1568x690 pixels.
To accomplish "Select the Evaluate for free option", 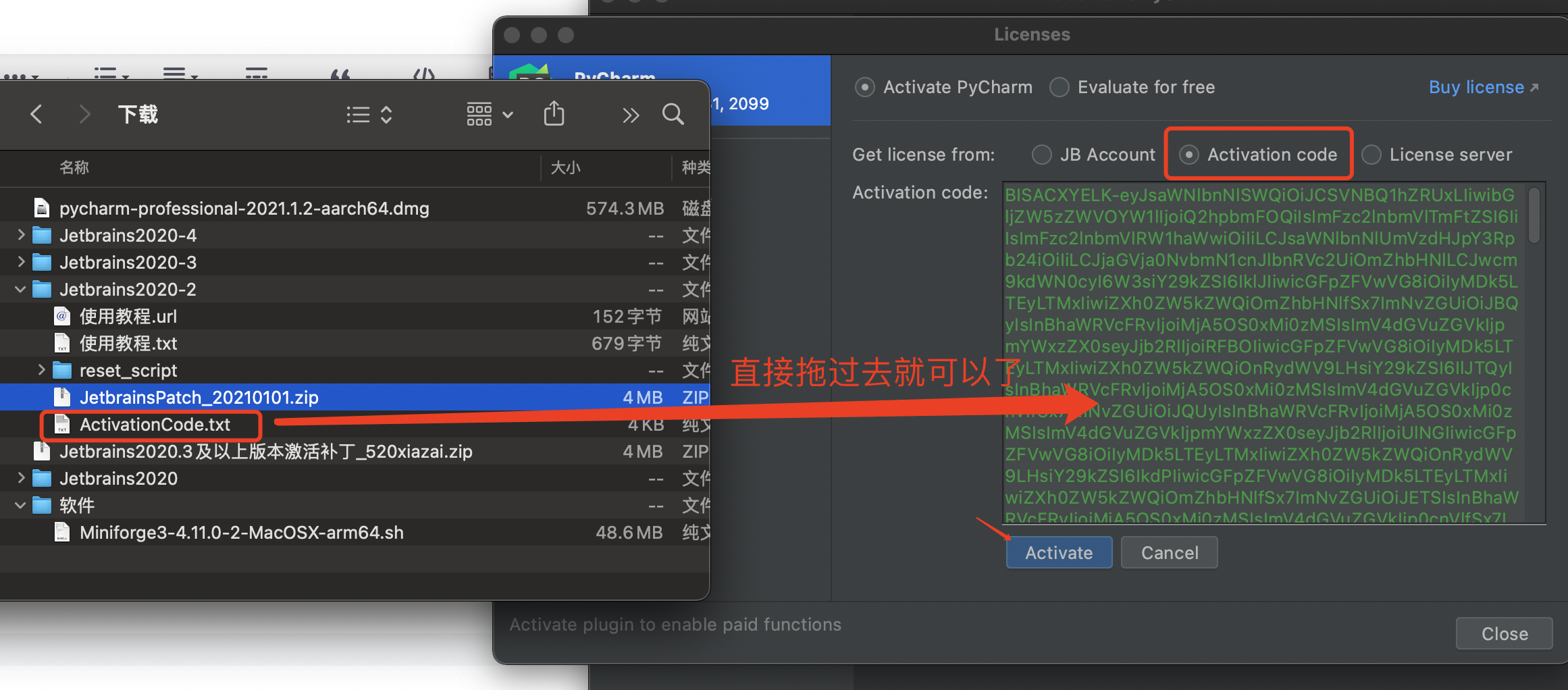I will pos(1060,86).
